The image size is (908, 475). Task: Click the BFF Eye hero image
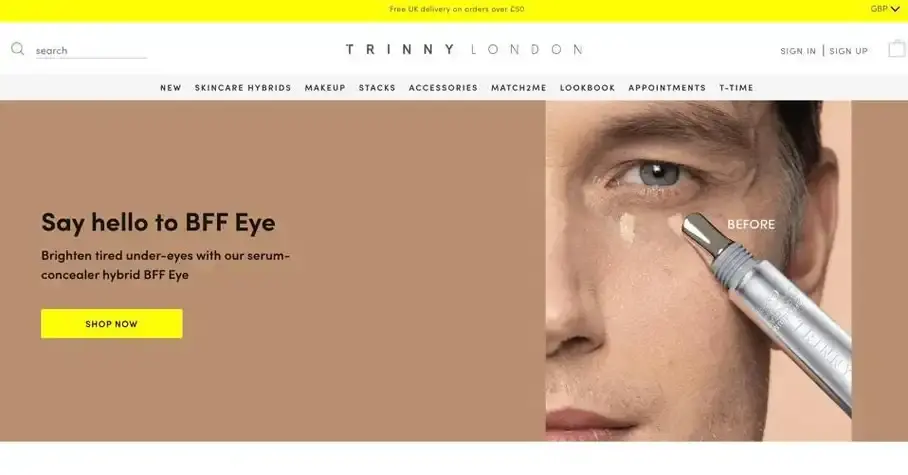[x=698, y=271]
